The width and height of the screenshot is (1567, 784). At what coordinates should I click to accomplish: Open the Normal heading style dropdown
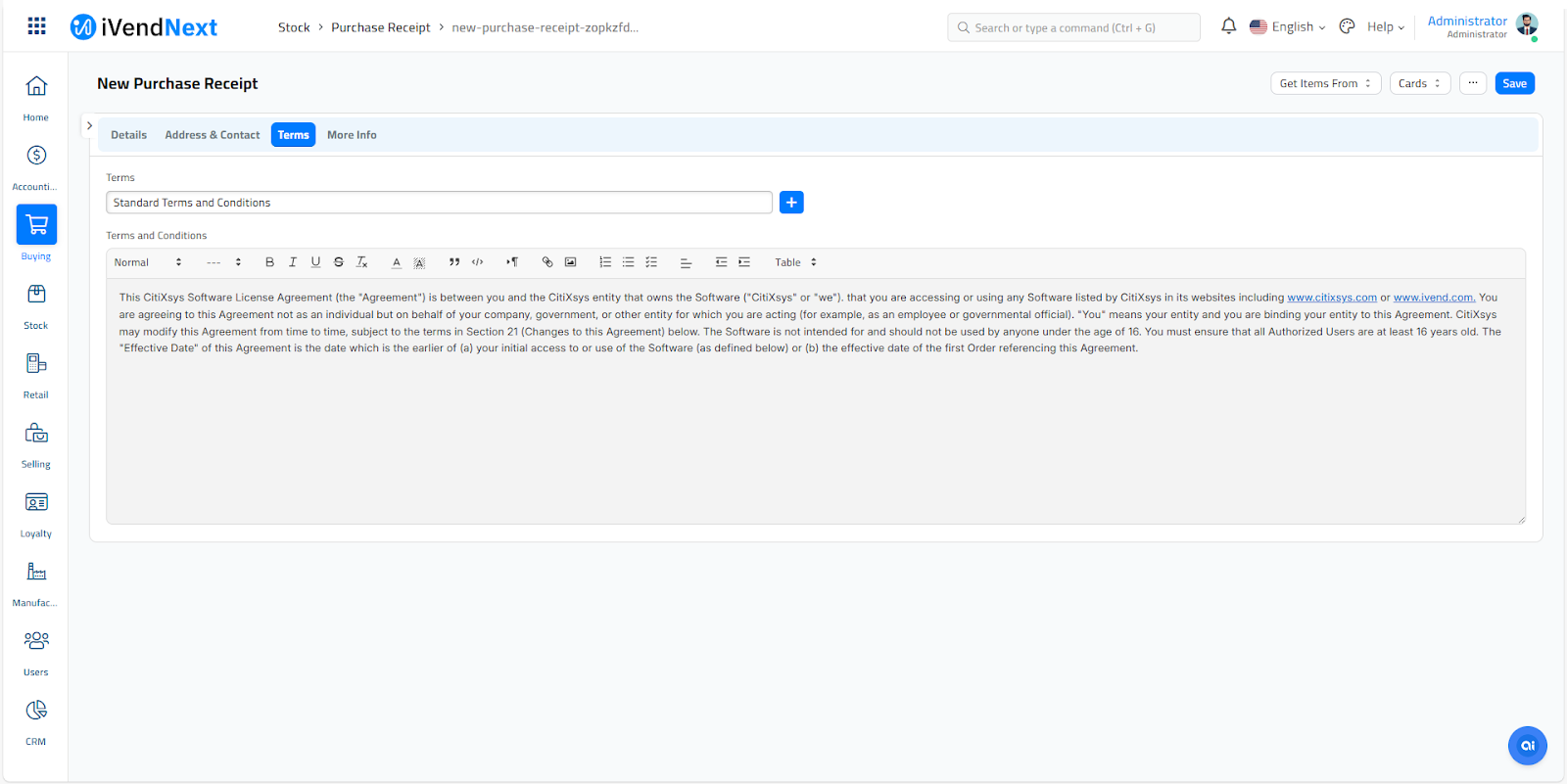(148, 262)
